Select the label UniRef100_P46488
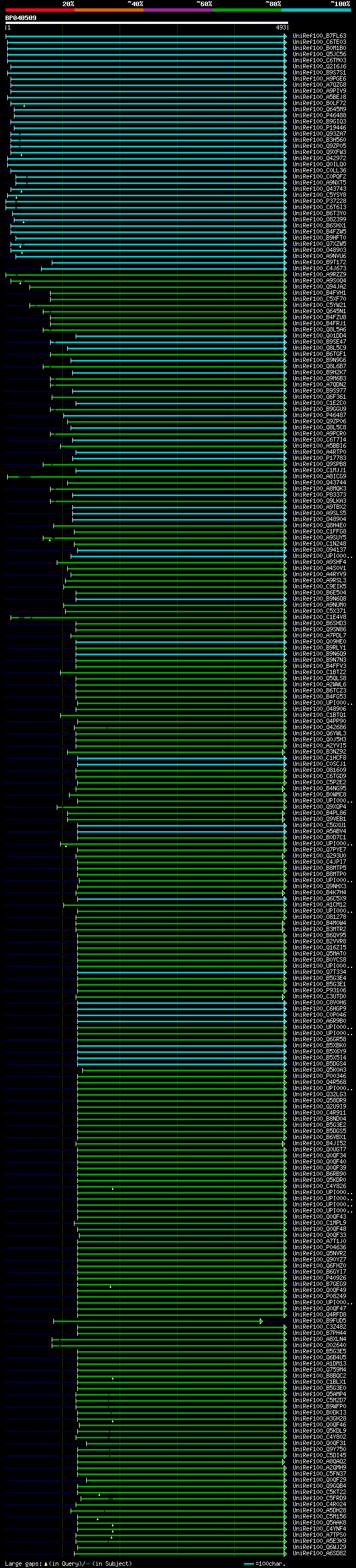 click(x=319, y=115)
